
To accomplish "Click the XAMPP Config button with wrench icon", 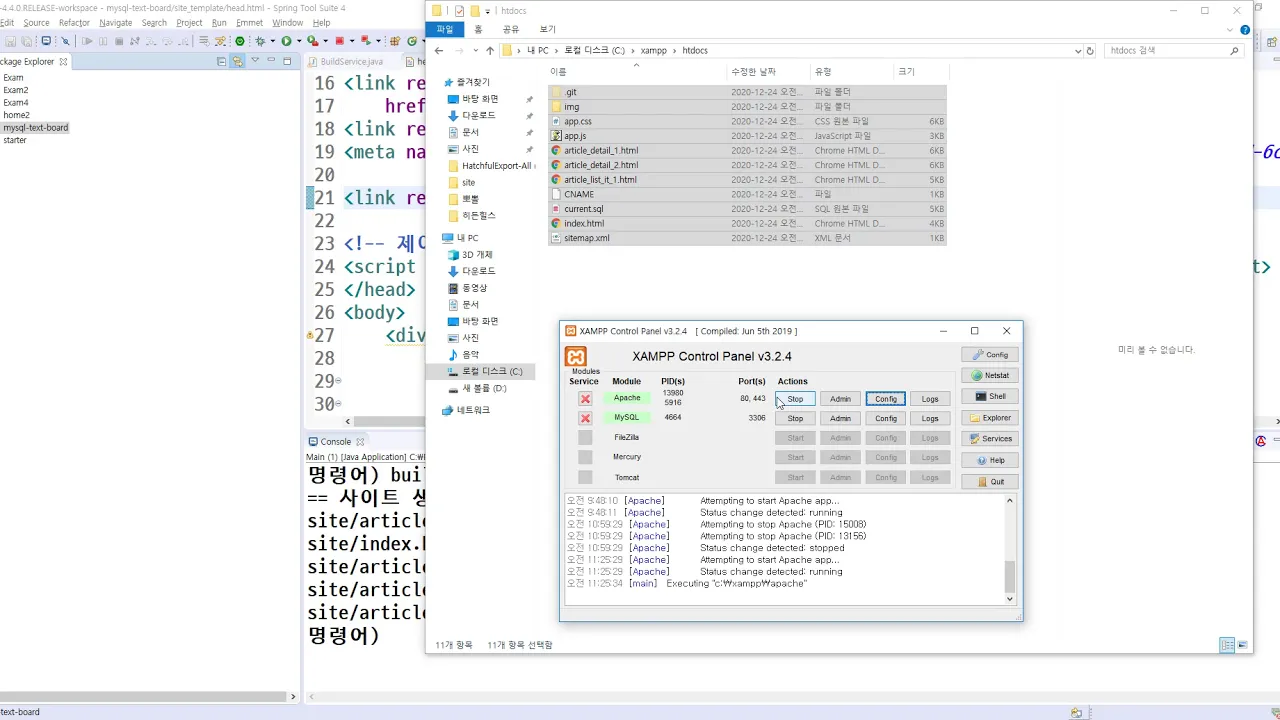I will click(990, 355).
